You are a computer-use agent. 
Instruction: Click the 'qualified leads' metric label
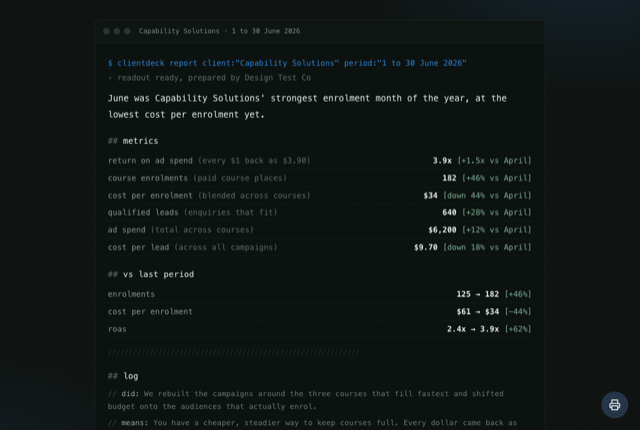click(143, 213)
